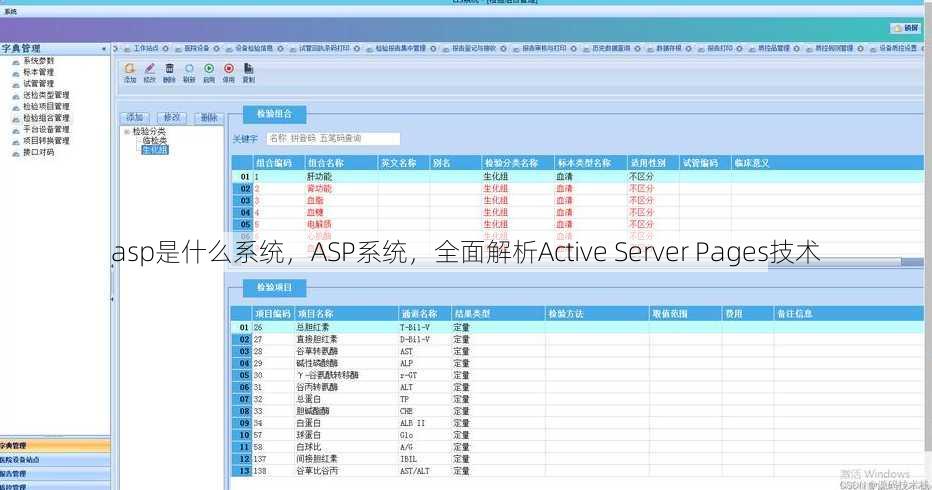Select the 谷草转氨酶 item row
Viewport: 932px width, 490px height.
[578, 351]
